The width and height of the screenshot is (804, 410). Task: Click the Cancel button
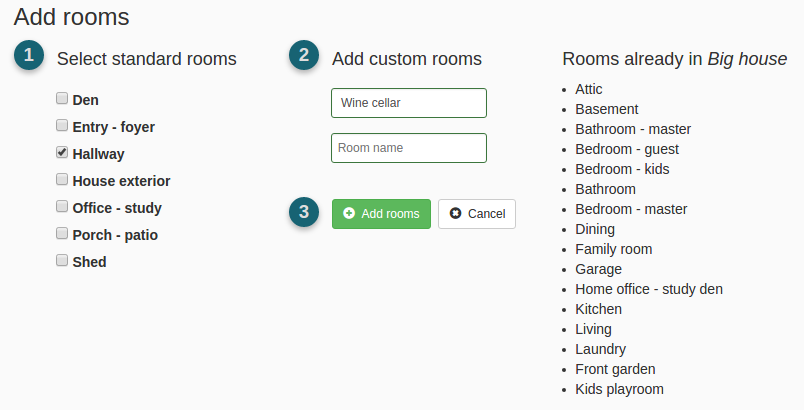(477, 214)
